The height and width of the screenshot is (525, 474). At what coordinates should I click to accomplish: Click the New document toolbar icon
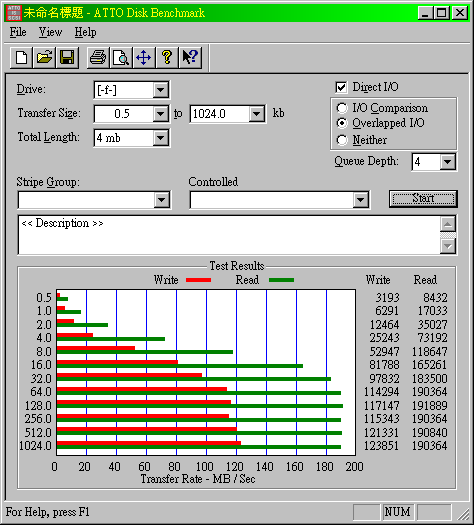[21, 58]
